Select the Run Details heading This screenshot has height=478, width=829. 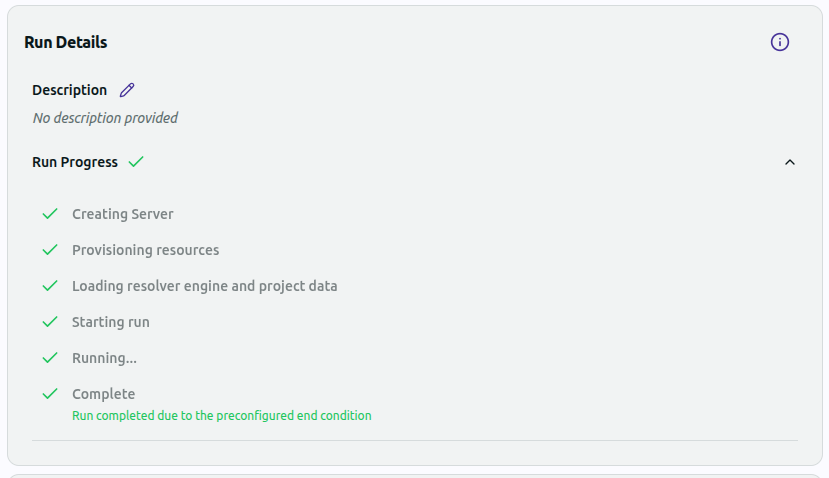click(66, 42)
